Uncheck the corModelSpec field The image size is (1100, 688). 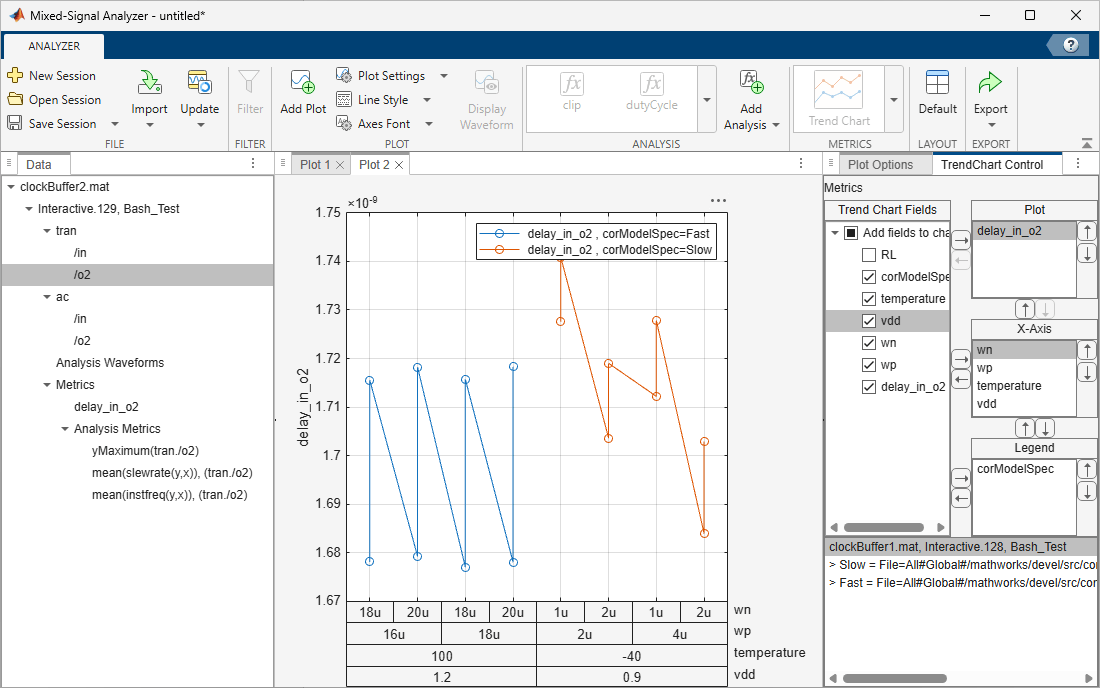(x=868, y=277)
